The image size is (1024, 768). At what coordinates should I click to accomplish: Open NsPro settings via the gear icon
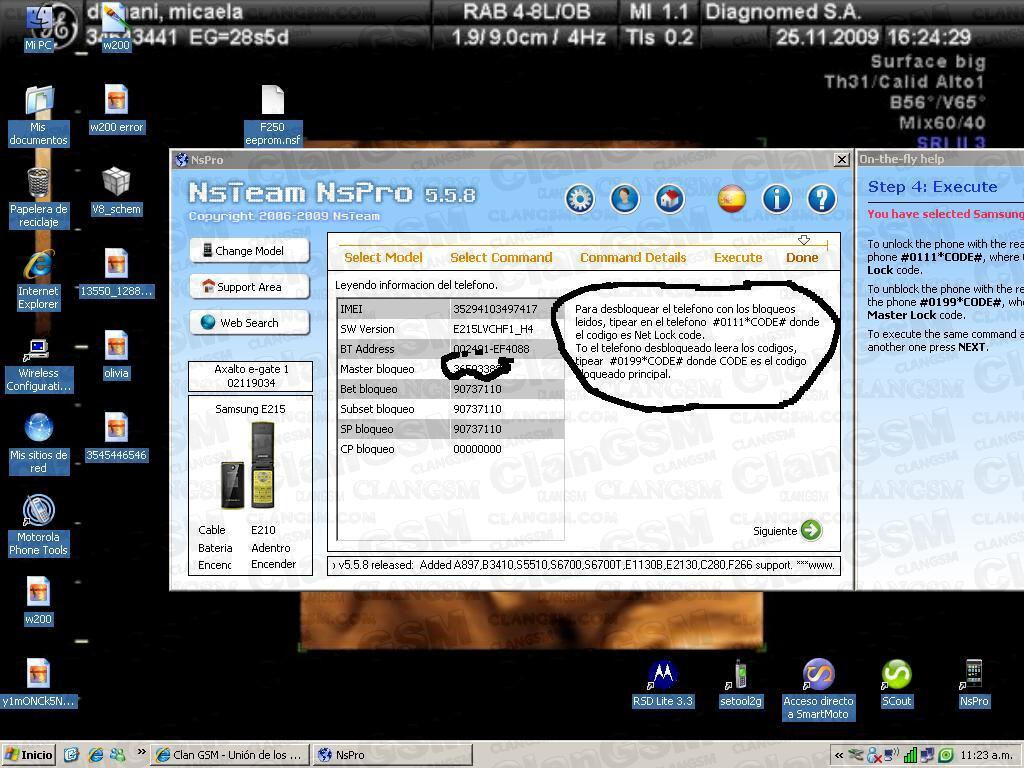pyautogui.click(x=578, y=199)
